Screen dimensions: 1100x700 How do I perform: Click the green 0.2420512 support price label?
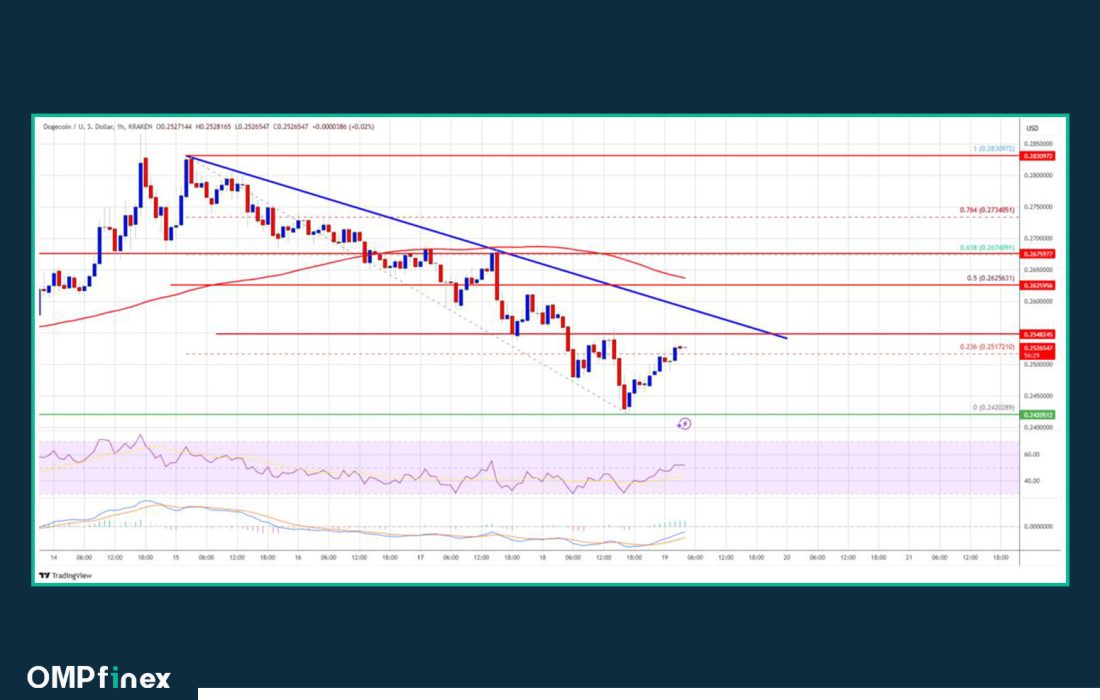[1037, 415]
